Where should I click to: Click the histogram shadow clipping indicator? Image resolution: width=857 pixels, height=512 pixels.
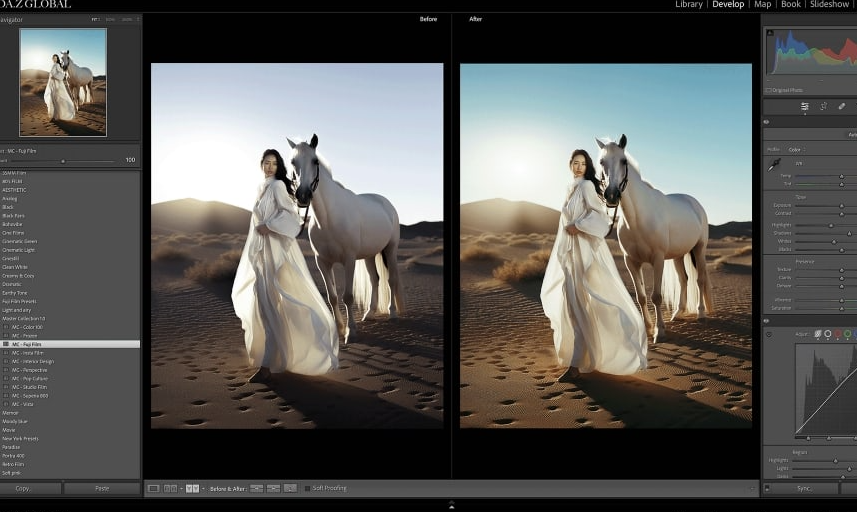[770, 33]
